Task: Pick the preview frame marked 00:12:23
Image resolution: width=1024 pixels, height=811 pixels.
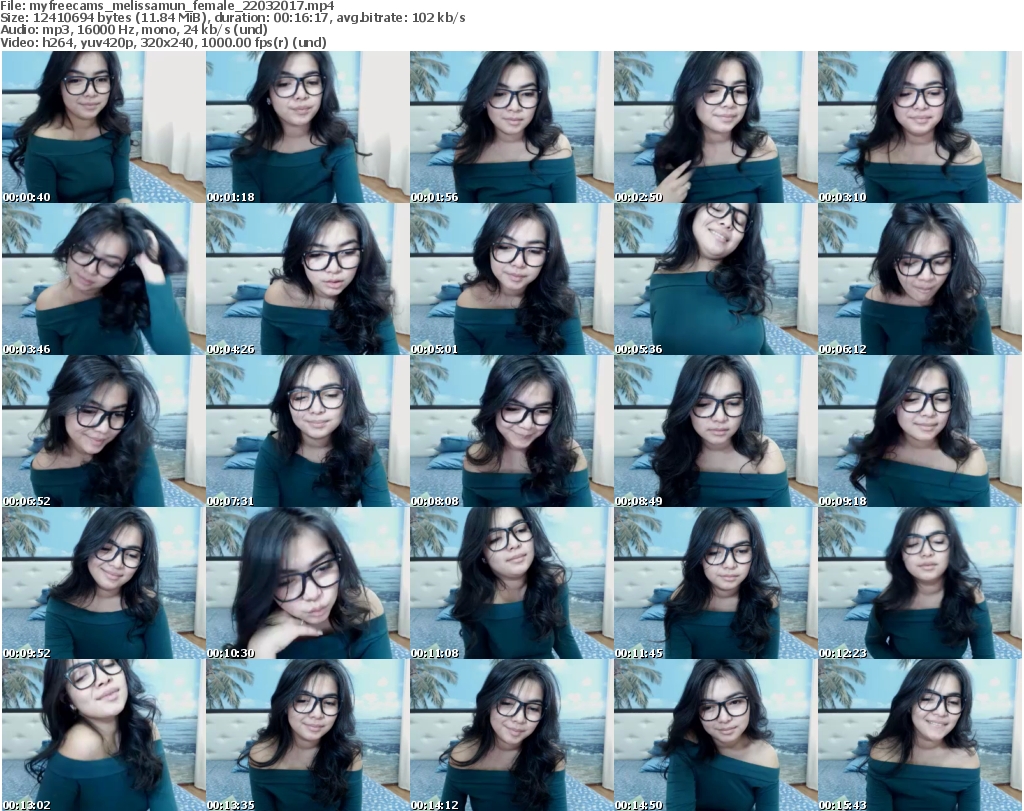Action: [x=920, y=584]
